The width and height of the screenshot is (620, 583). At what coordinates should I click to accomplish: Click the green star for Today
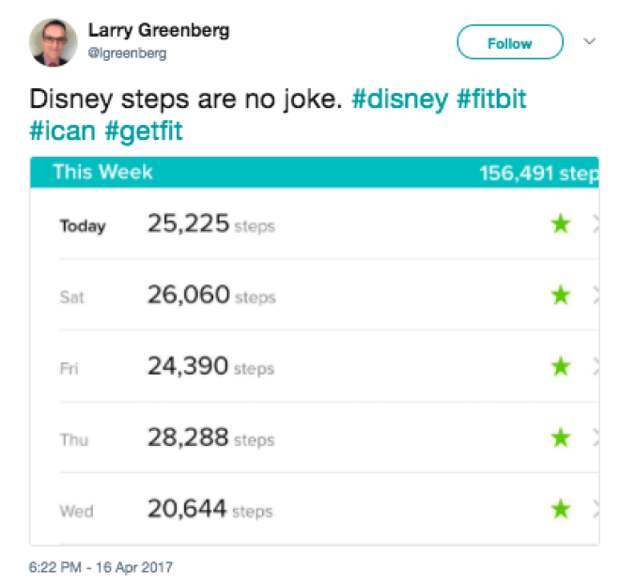(561, 224)
